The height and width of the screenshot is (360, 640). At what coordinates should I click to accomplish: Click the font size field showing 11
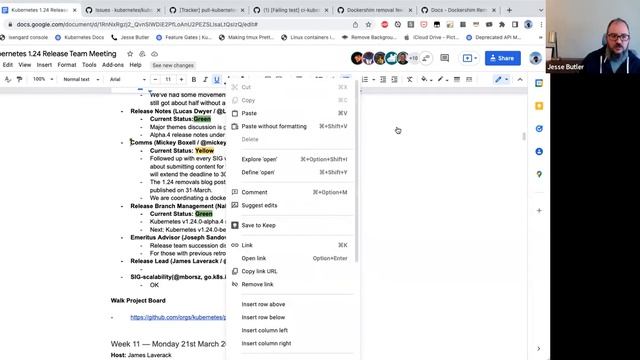tap(168, 80)
